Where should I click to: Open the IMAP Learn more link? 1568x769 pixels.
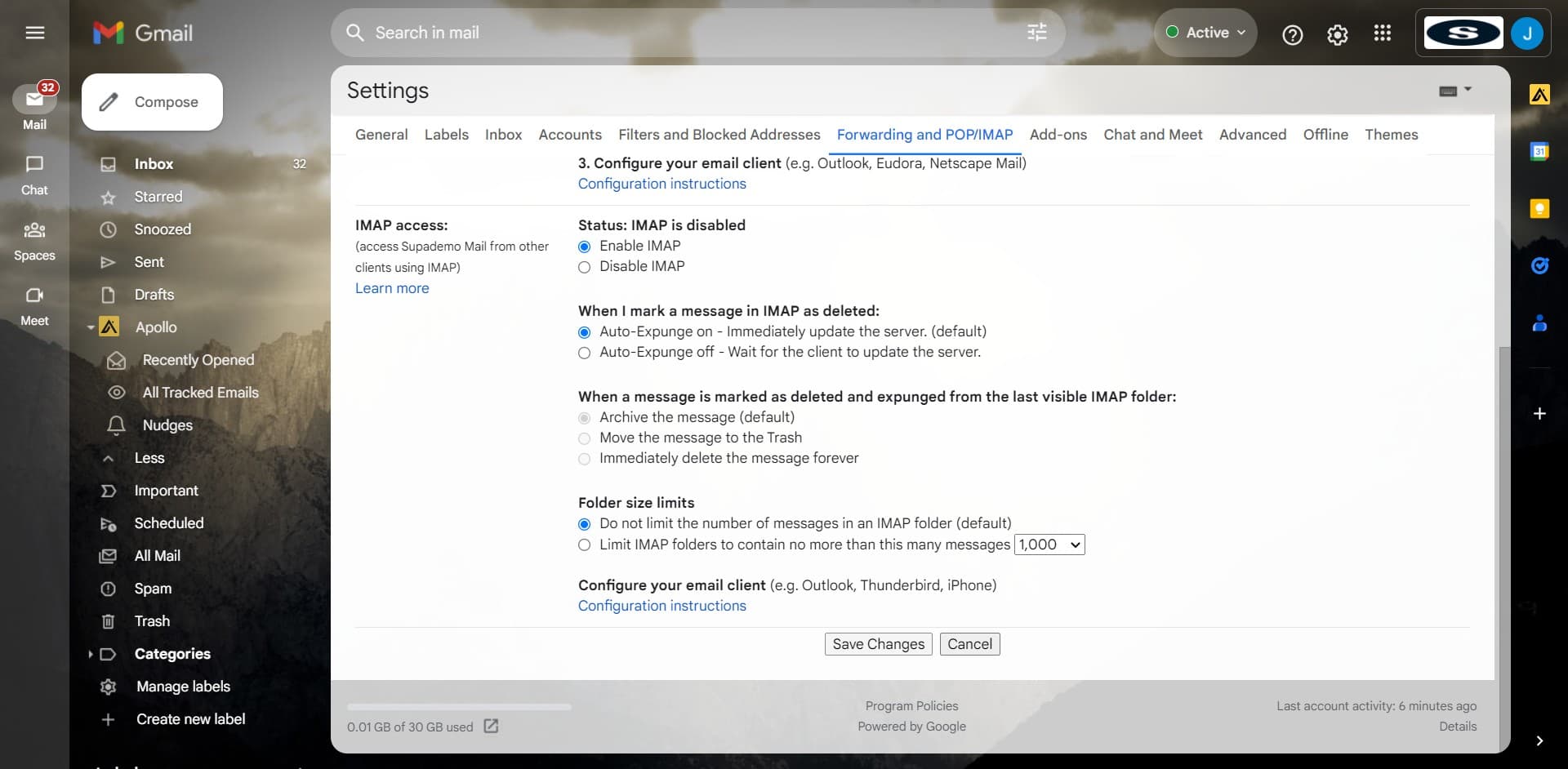[392, 288]
